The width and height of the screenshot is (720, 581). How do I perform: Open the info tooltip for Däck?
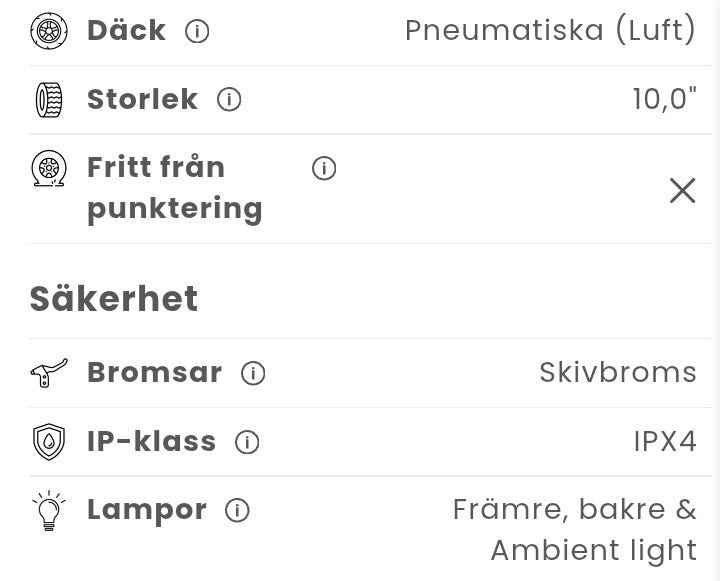pos(197,31)
